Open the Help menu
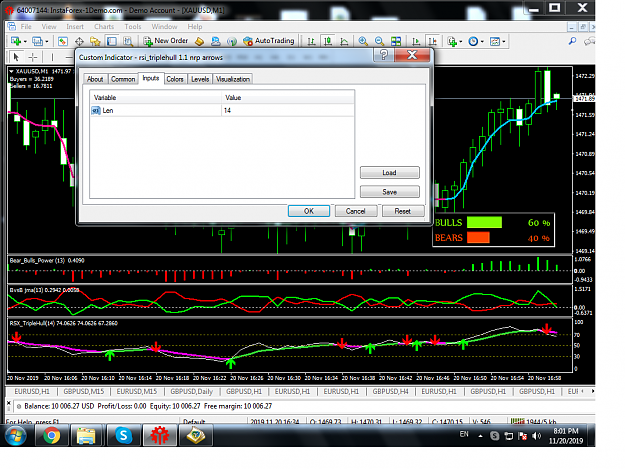625x469 pixels. tap(195, 27)
